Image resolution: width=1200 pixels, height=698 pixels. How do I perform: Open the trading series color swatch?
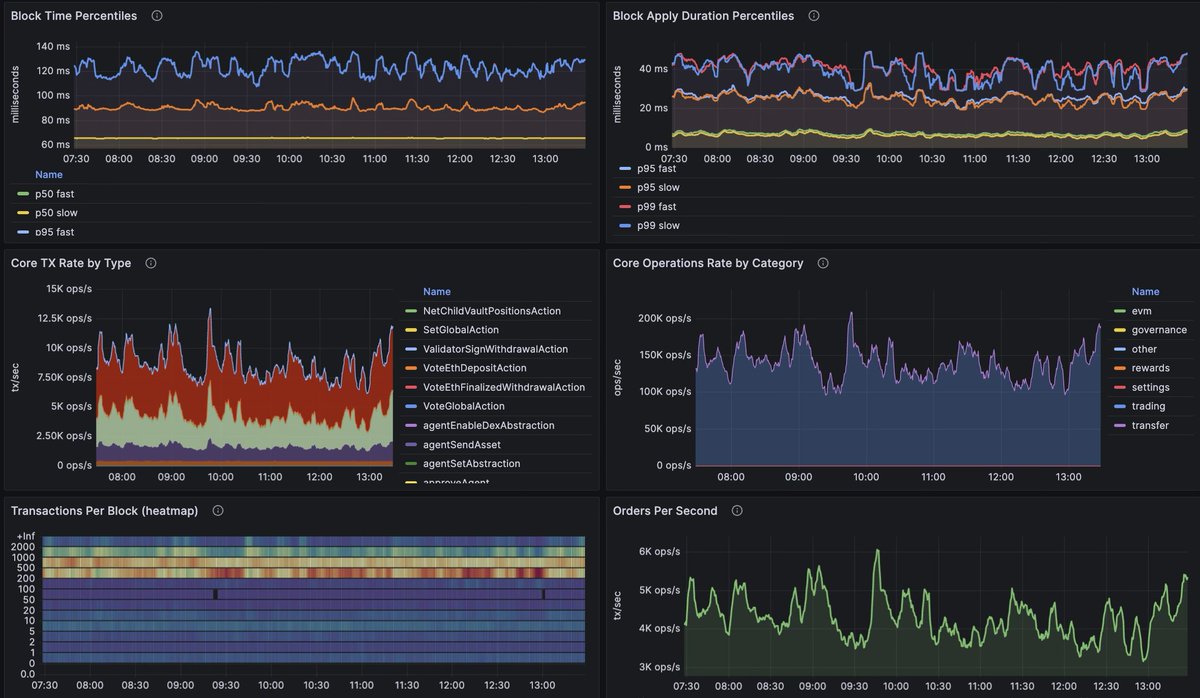click(x=1119, y=406)
